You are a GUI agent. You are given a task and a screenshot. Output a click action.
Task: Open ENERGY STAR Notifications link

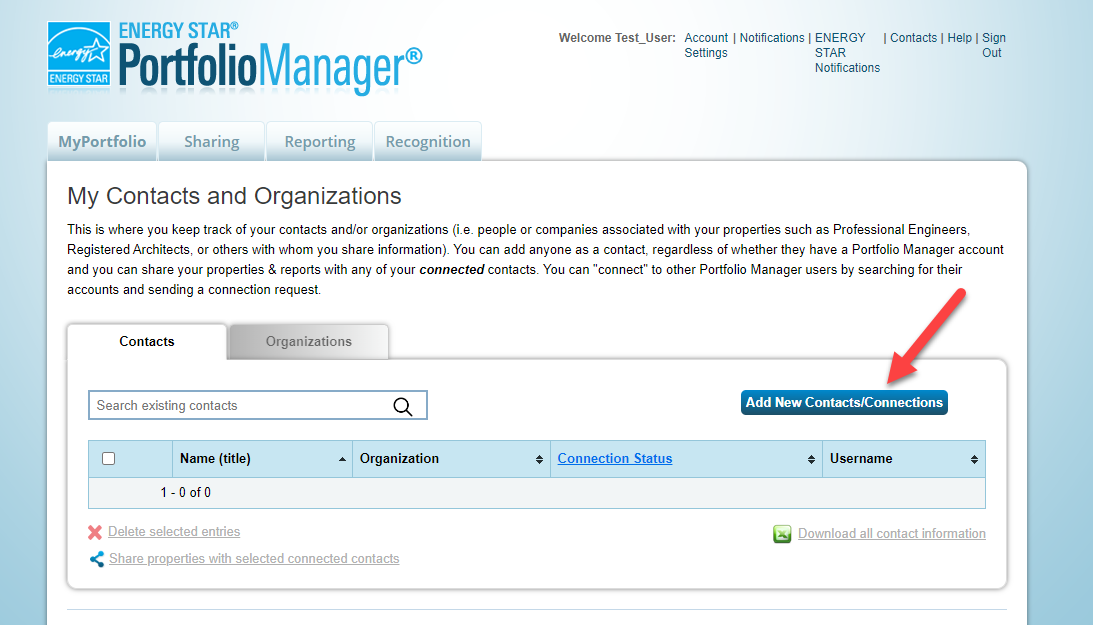(x=847, y=53)
